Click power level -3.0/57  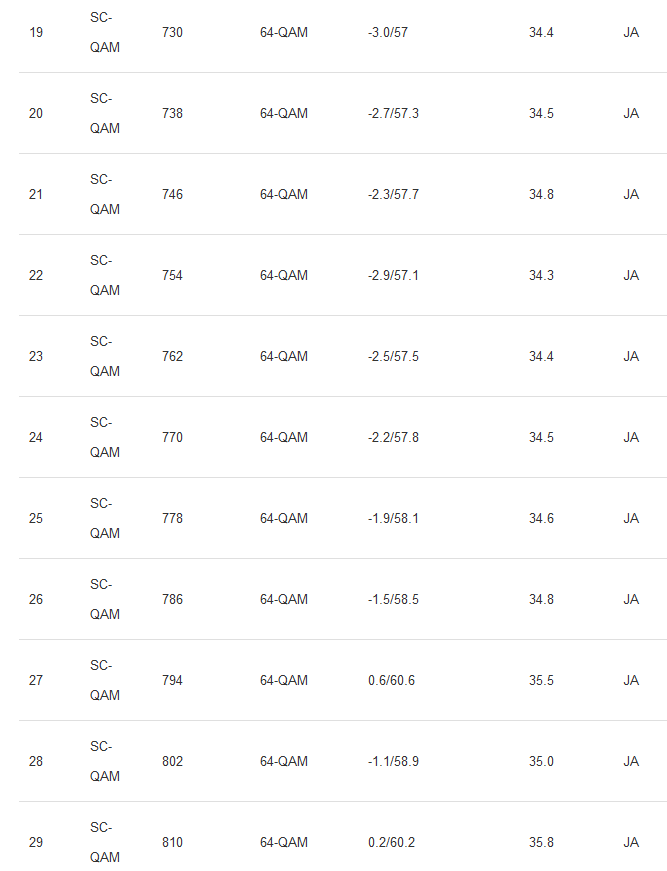388,32
